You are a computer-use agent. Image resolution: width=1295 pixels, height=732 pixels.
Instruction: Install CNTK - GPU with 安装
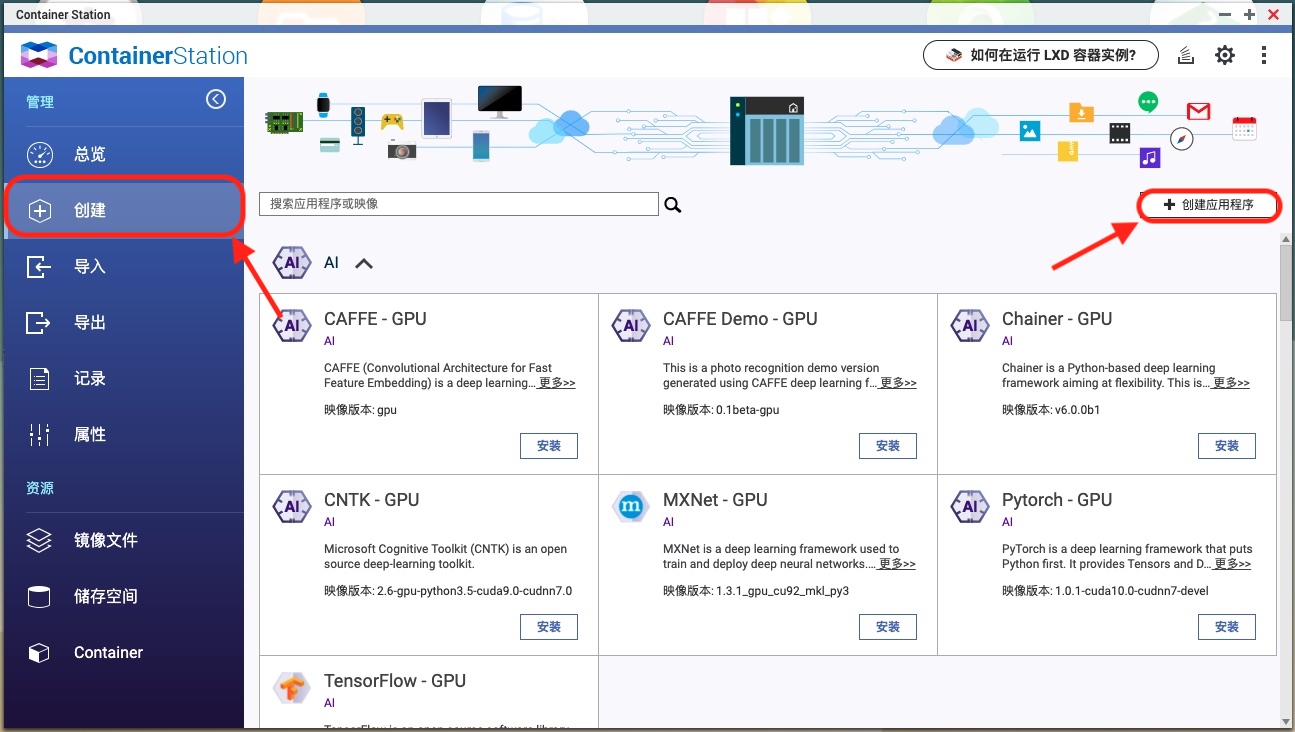[549, 627]
